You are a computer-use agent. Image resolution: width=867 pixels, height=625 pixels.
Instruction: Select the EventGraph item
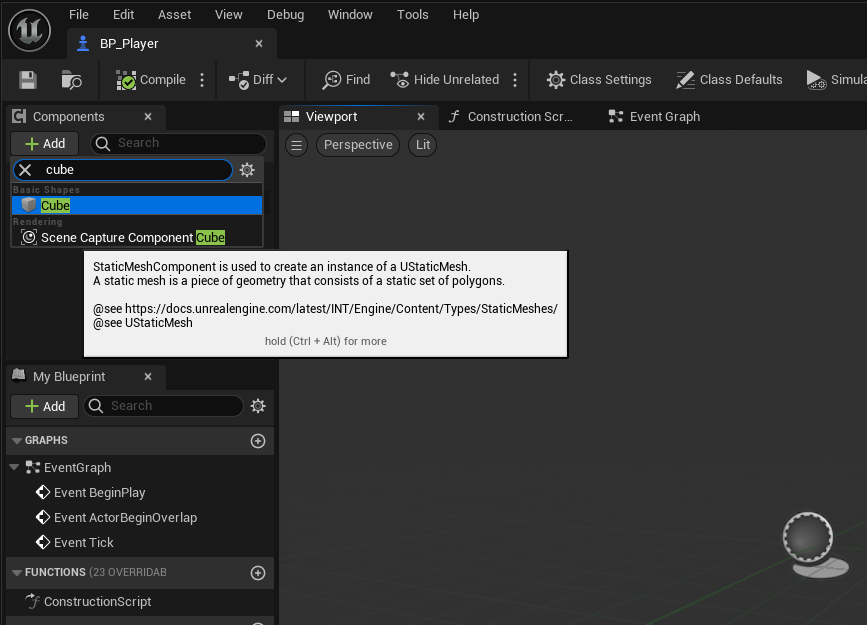(x=77, y=467)
